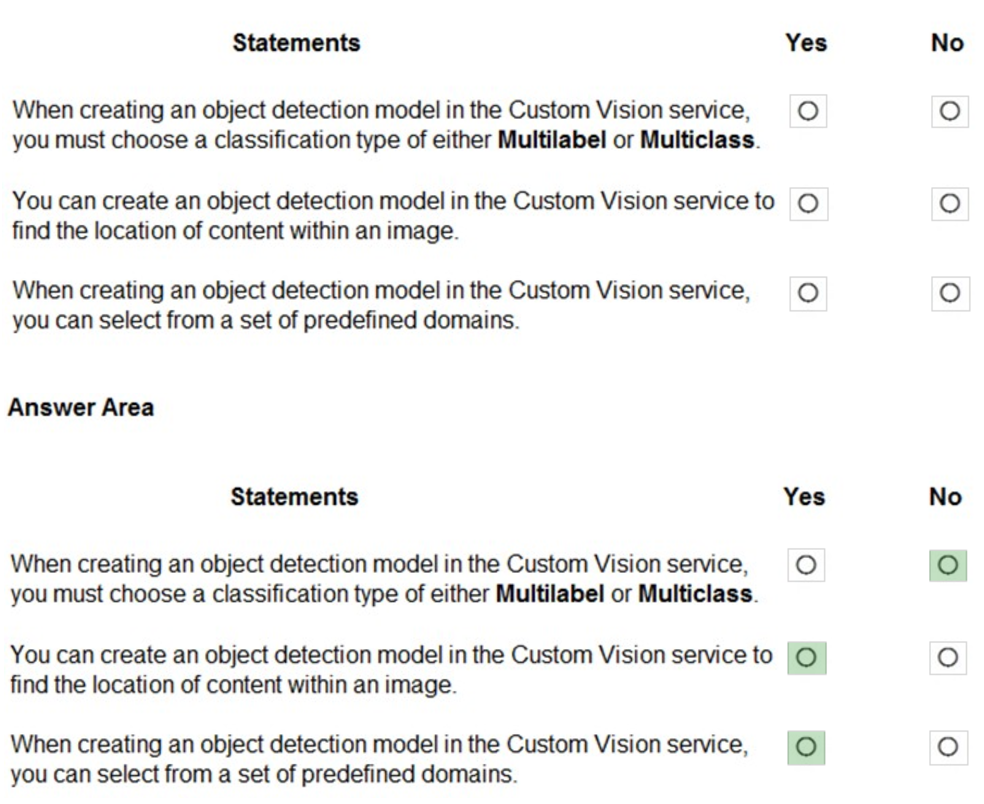Click the Multilabel or Multiclass statement in Answer Area

383,579
